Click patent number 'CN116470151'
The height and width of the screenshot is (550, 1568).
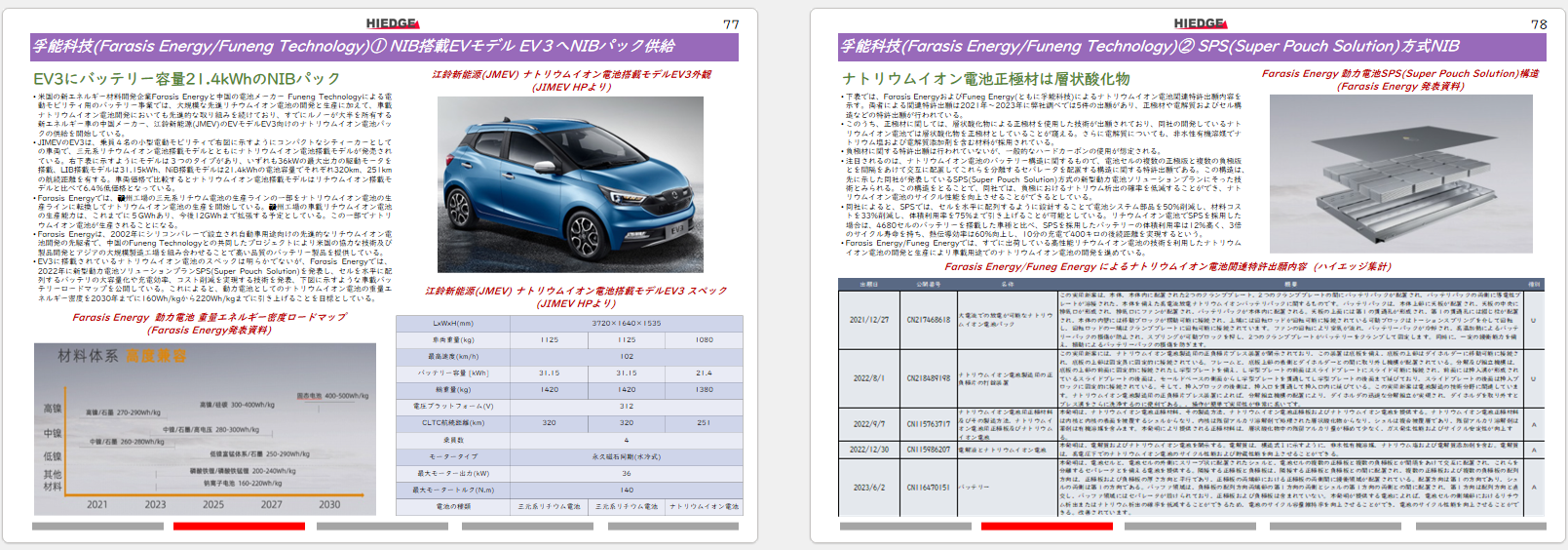pyautogui.click(x=928, y=487)
